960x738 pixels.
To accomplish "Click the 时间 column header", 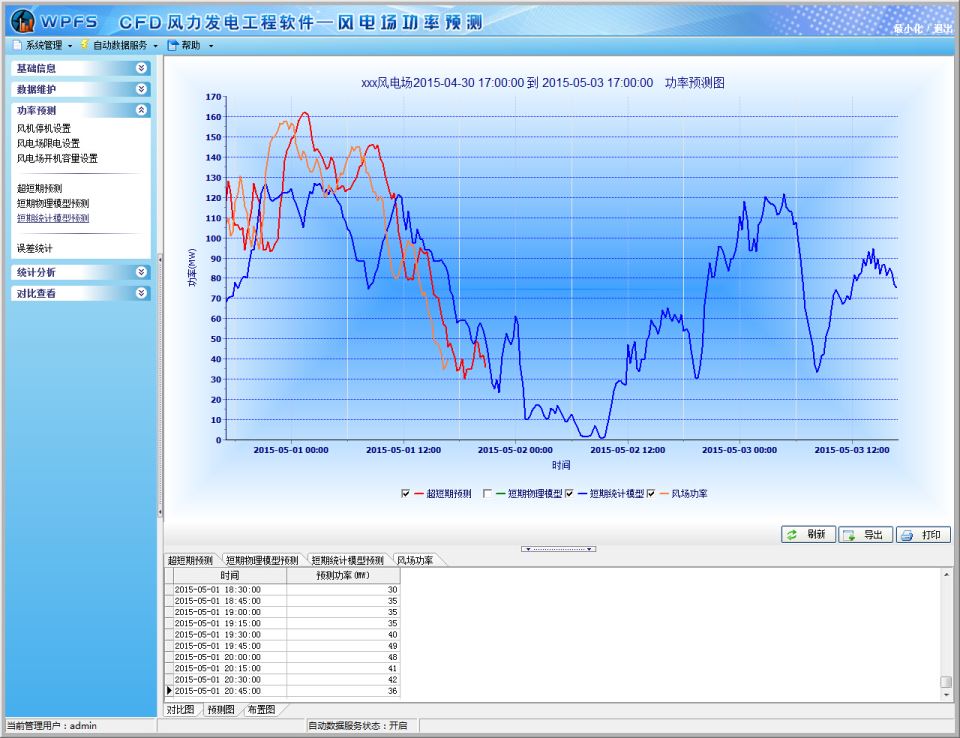I will tap(230, 575).
